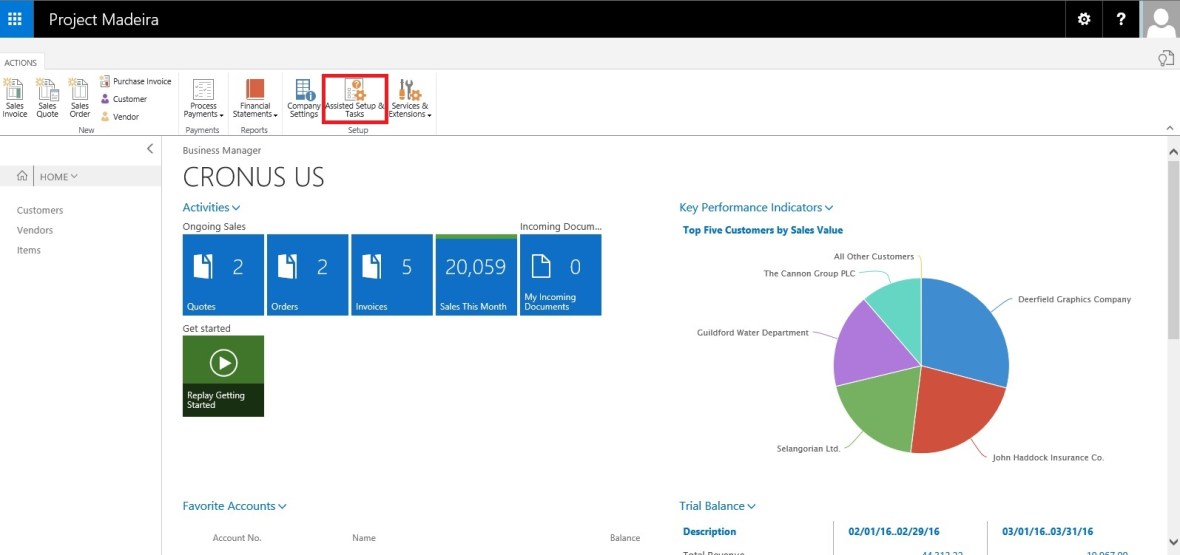Expand the Key Performance Indicators menu
Screen dimensions: 1180x555
click(x=756, y=208)
